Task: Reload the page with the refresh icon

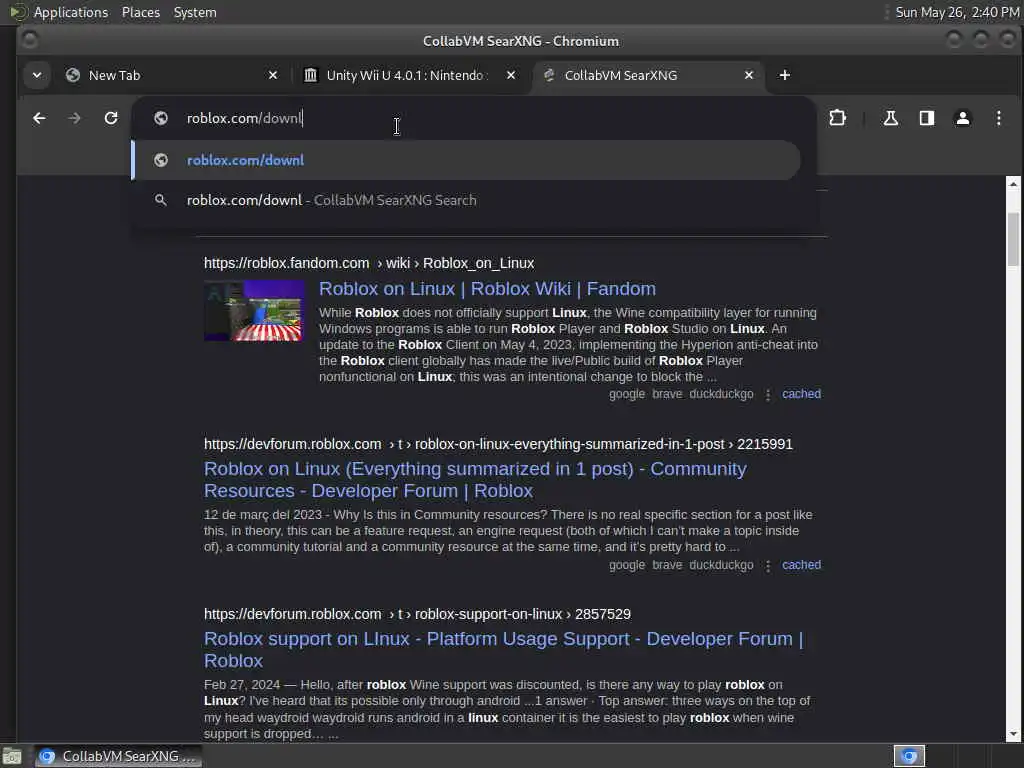Action: (111, 118)
